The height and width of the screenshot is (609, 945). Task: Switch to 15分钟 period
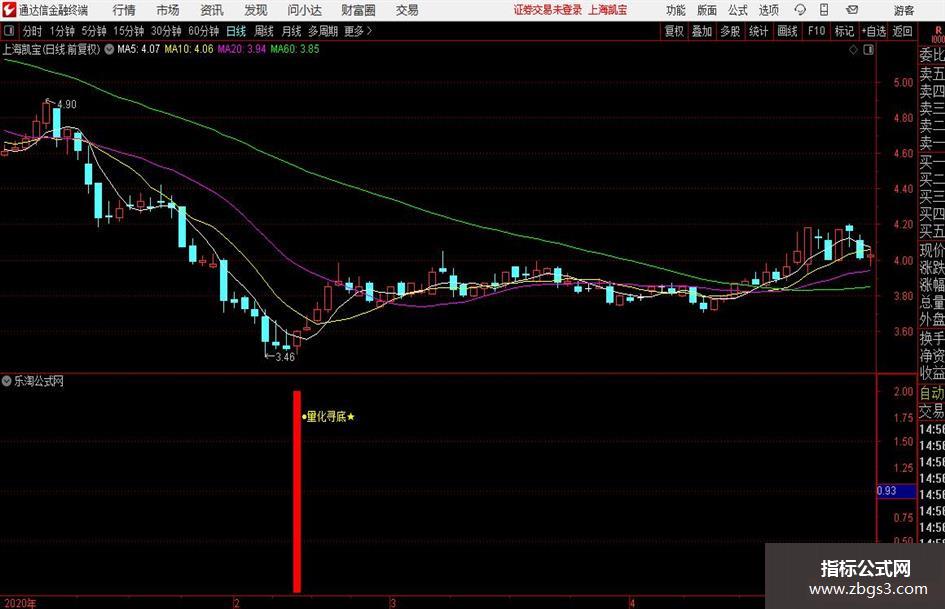[128, 31]
